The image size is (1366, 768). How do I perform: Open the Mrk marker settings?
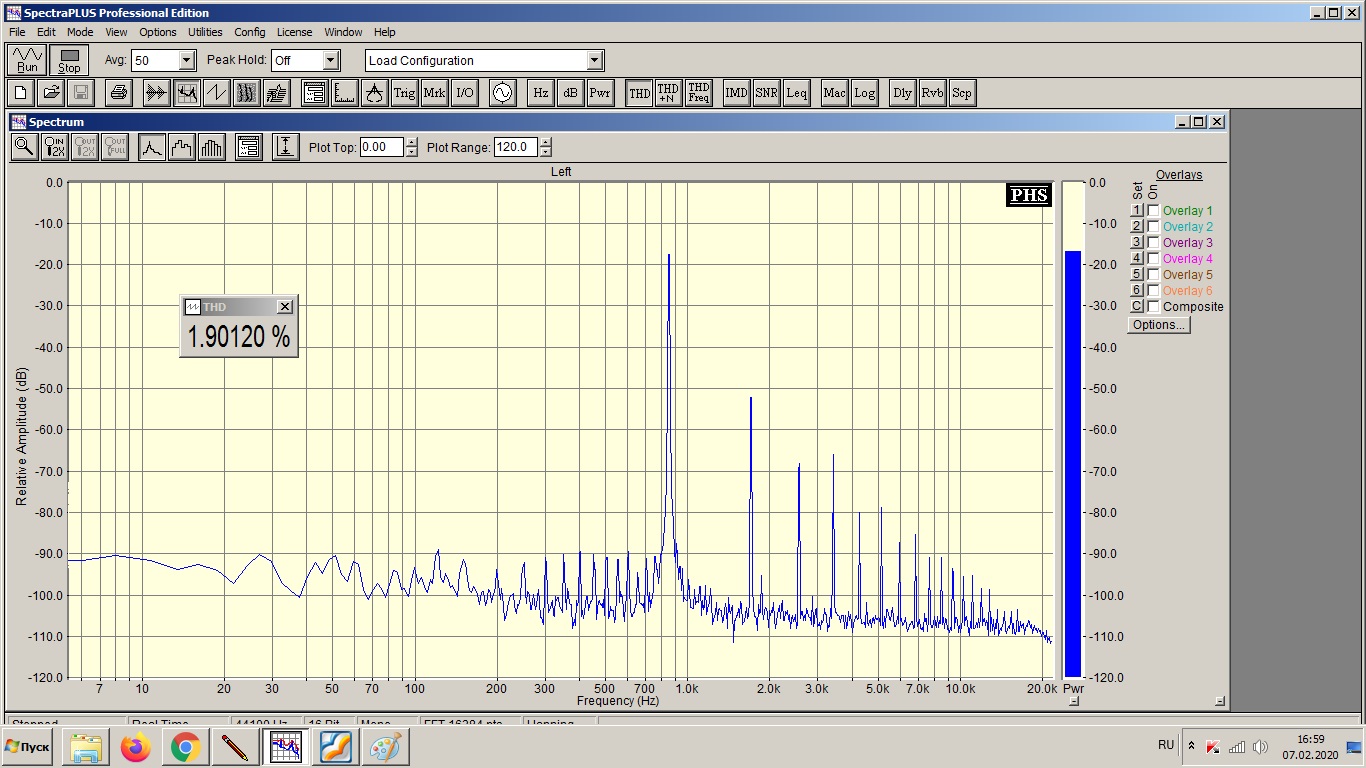point(435,93)
